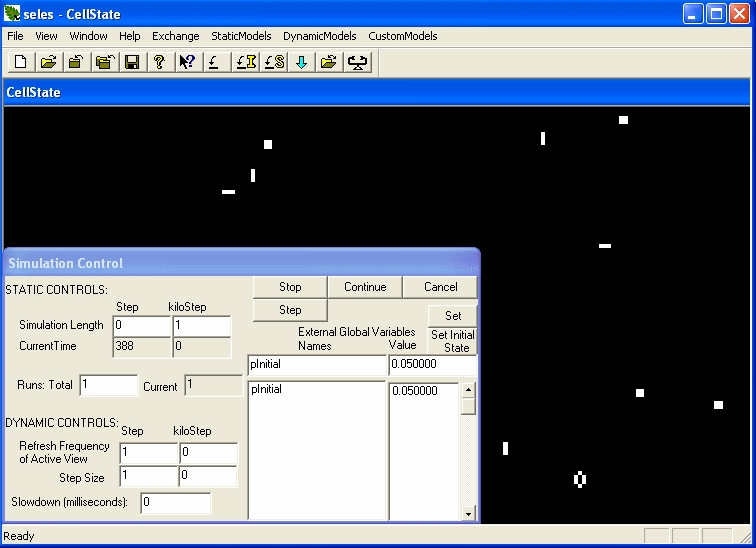Click the cyan down arrow icon

click(x=302, y=62)
